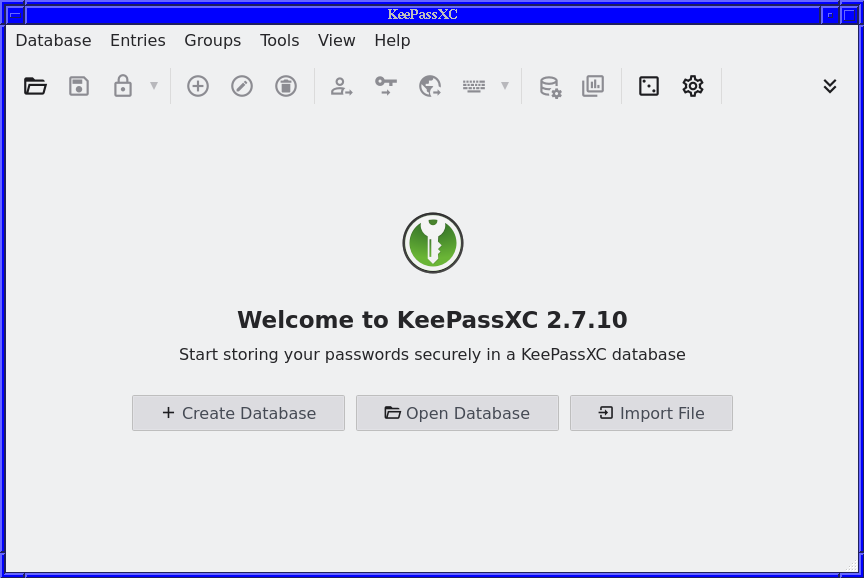The image size is (864, 578).
Task: Click the Add New Entry plus icon
Action: pos(198,86)
